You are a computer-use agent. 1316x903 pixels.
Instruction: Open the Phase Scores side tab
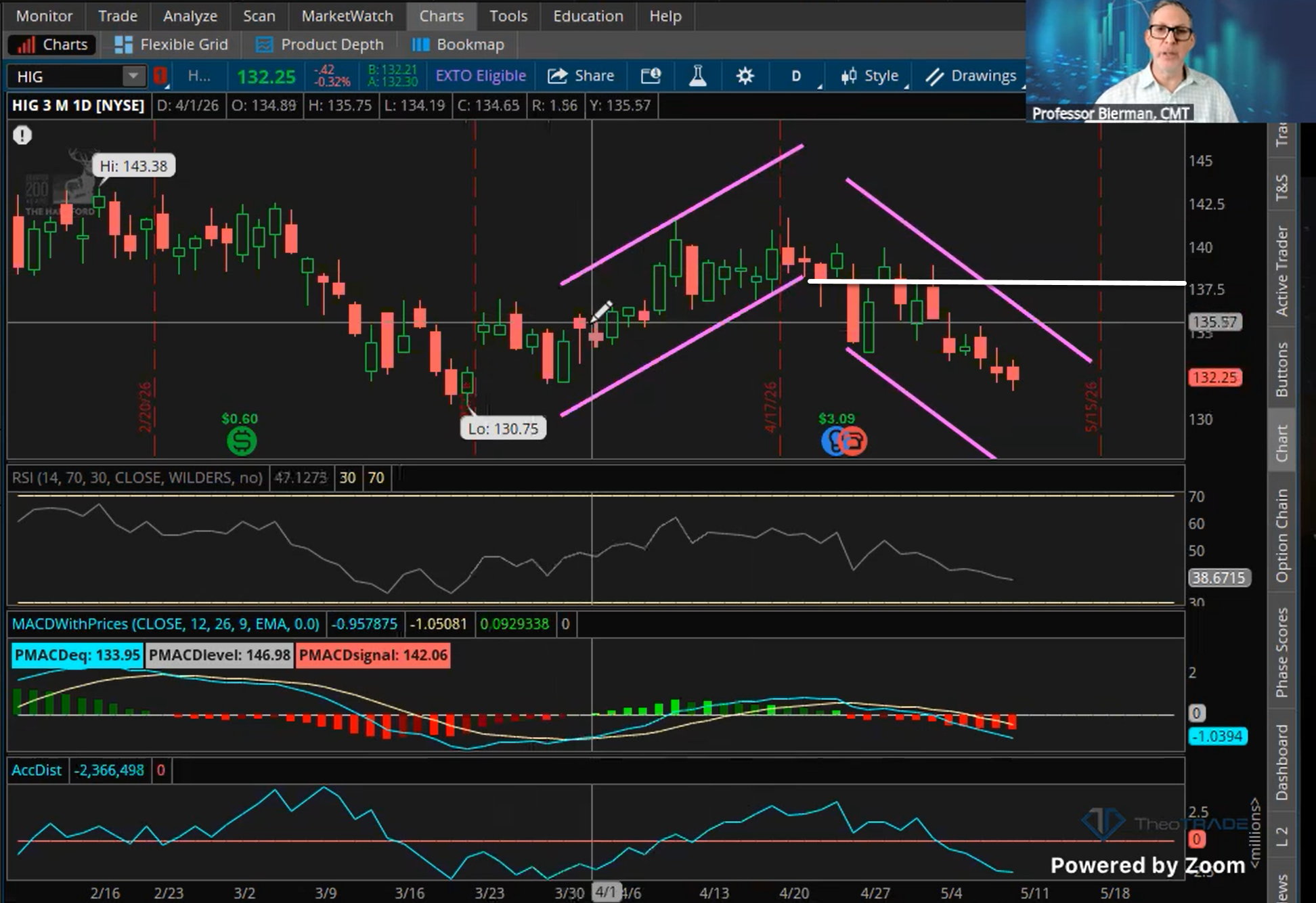pyautogui.click(x=1281, y=653)
